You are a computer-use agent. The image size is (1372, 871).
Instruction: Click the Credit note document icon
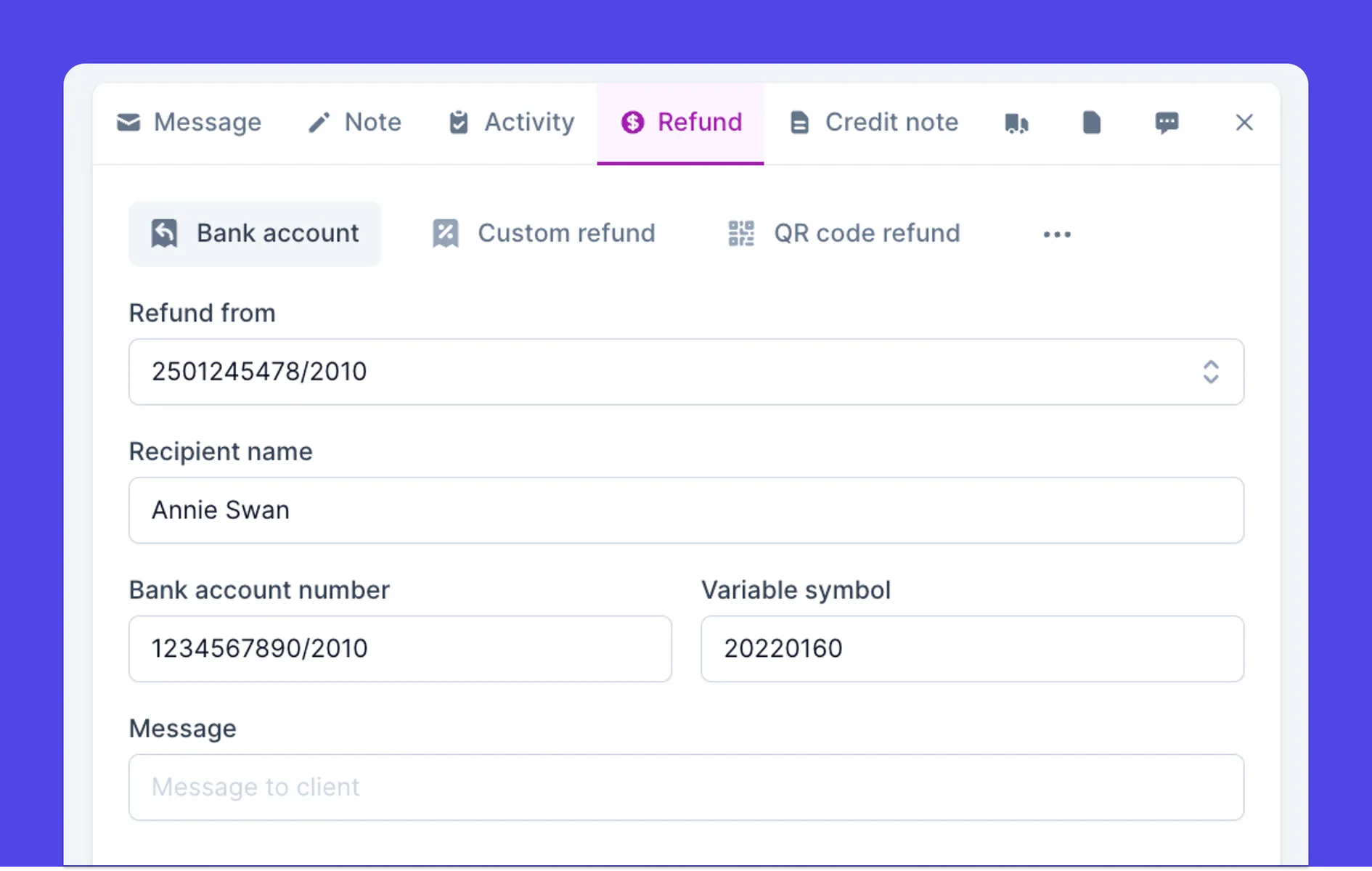pos(800,122)
